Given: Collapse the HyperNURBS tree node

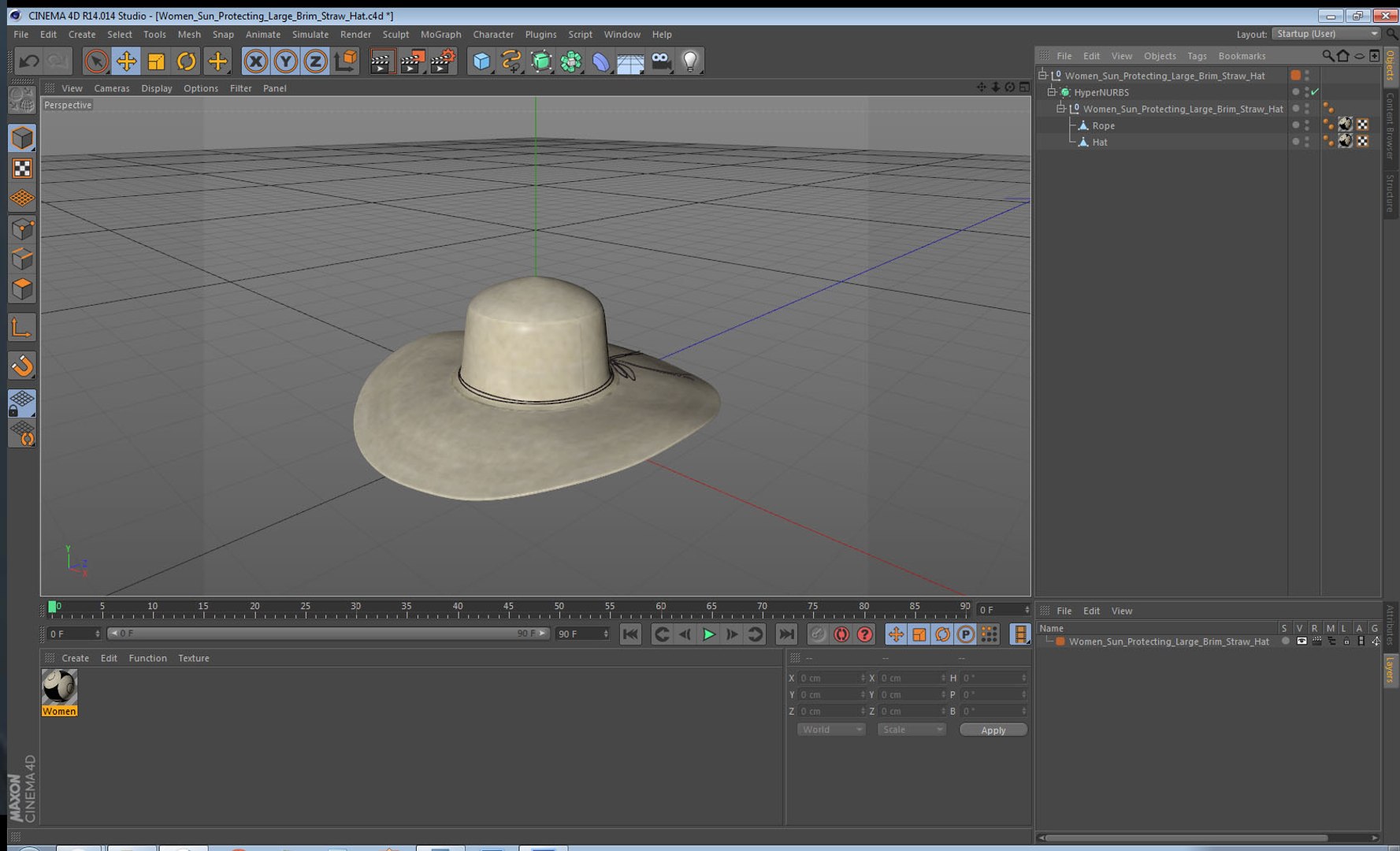Looking at the screenshot, I should tap(1051, 92).
